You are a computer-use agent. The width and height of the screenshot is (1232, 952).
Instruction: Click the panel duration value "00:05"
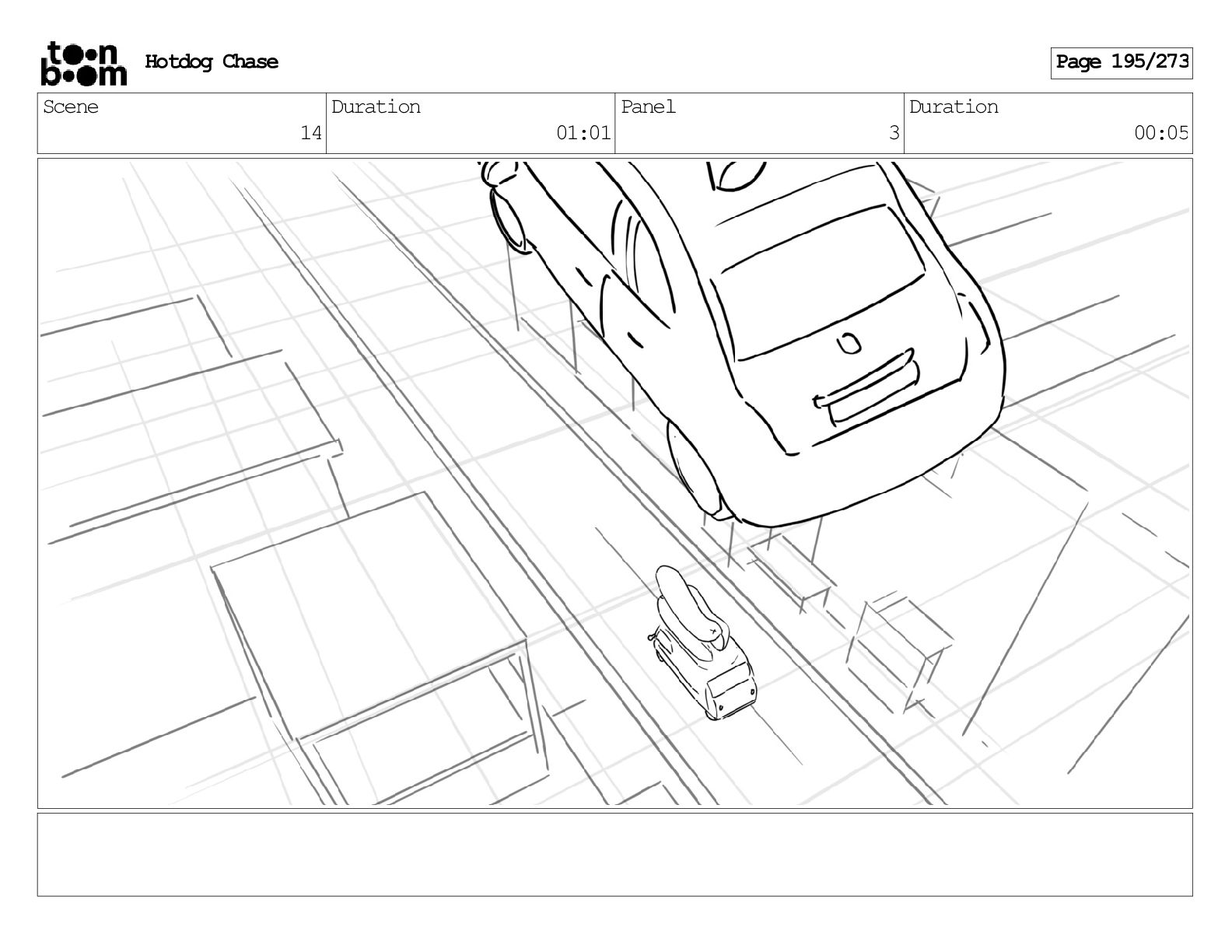point(1161,133)
